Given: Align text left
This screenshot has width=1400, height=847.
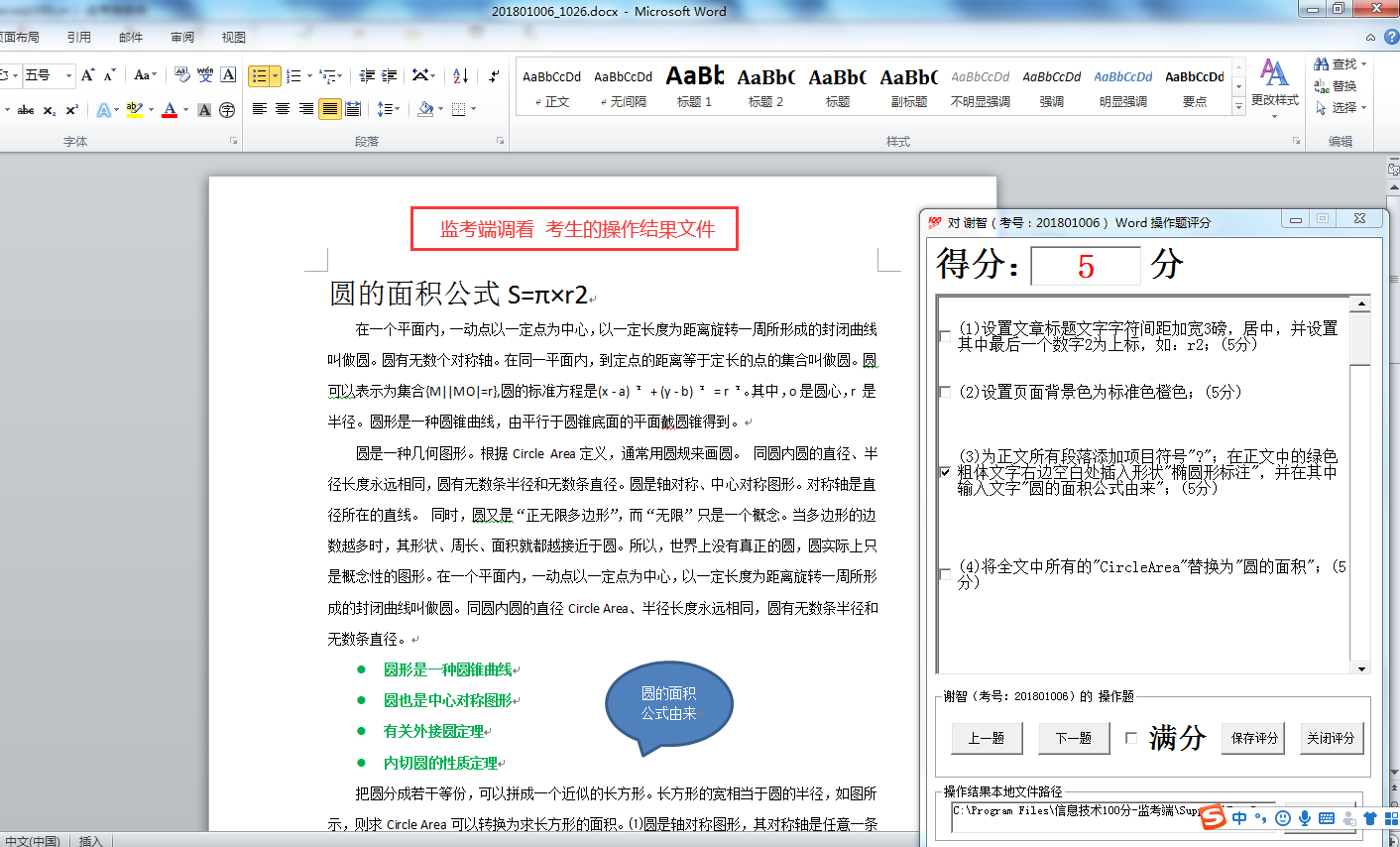Looking at the screenshot, I should tap(260, 109).
